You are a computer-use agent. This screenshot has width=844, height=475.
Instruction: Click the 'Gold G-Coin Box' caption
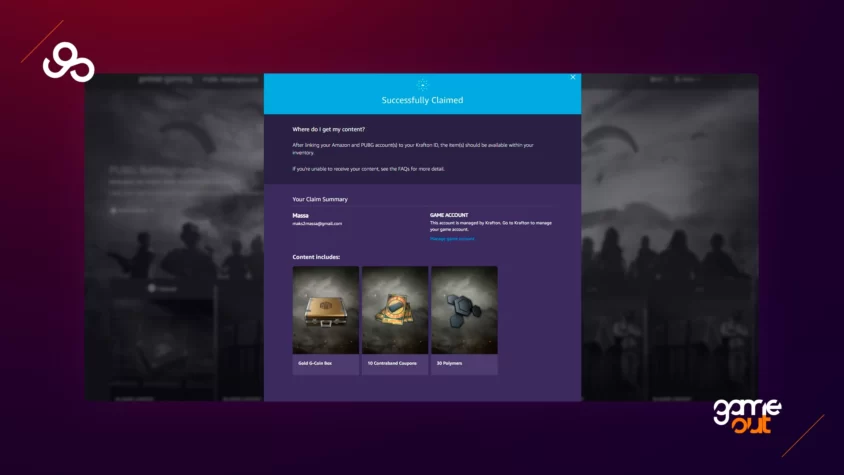(315, 364)
